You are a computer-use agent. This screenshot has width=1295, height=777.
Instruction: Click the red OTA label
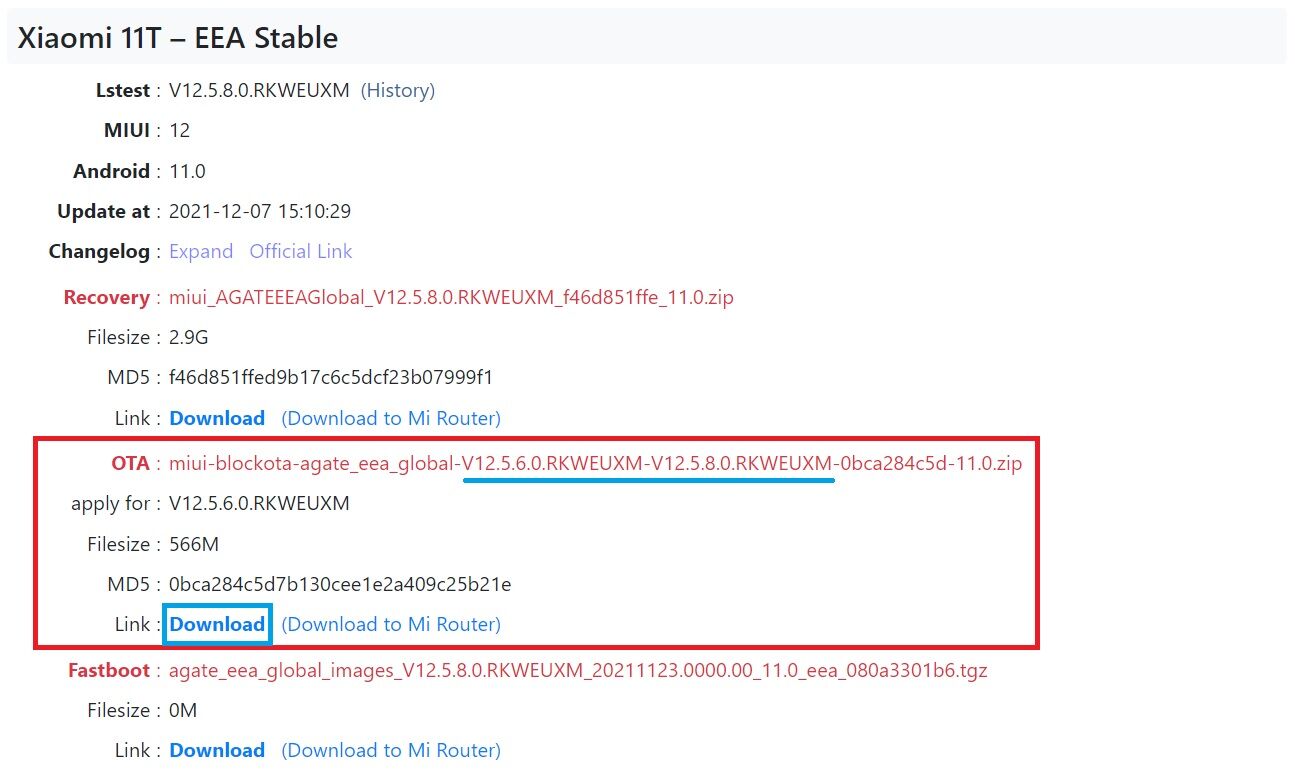pos(130,463)
